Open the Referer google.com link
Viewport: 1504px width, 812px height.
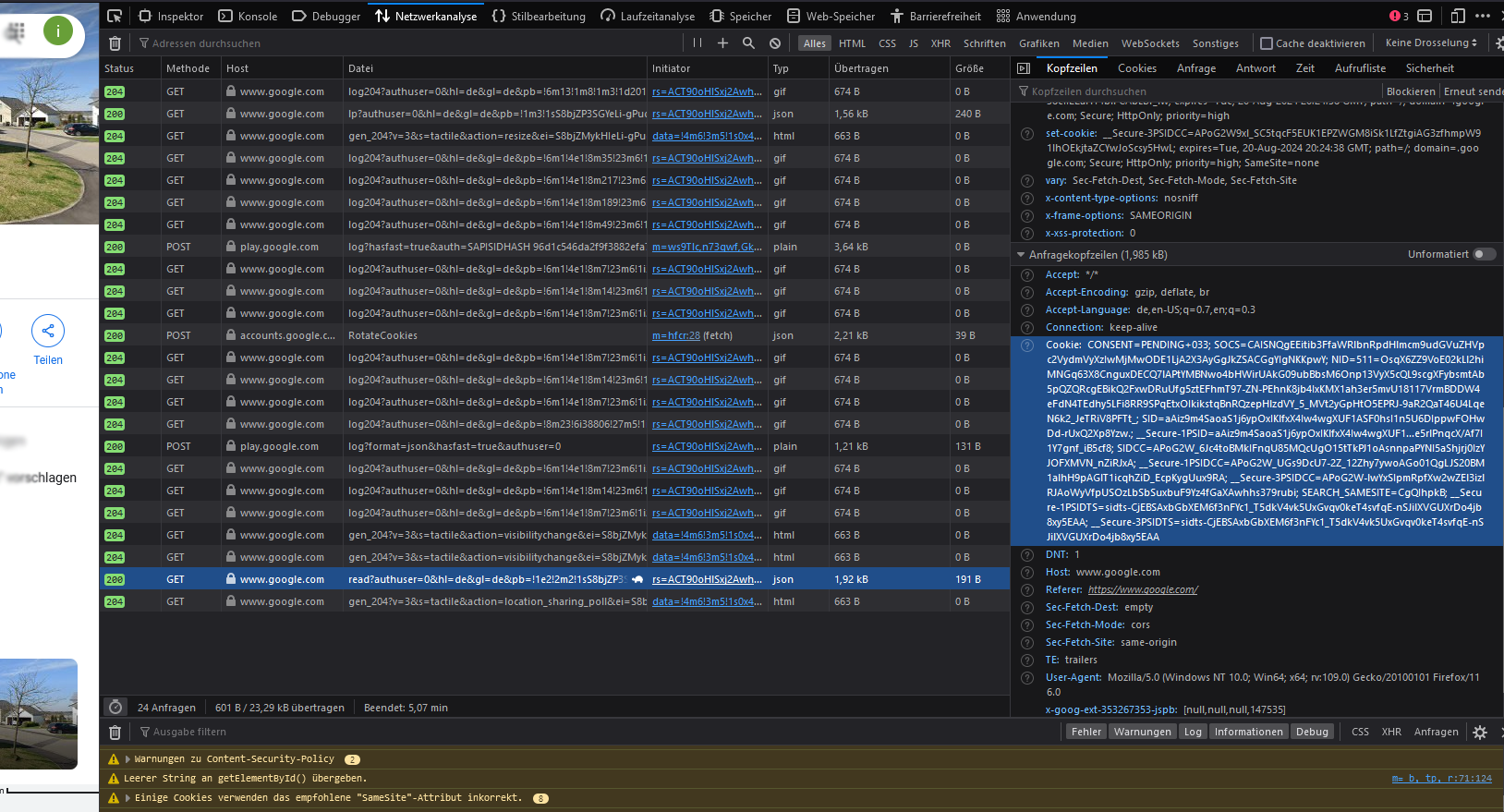(1142, 590)
